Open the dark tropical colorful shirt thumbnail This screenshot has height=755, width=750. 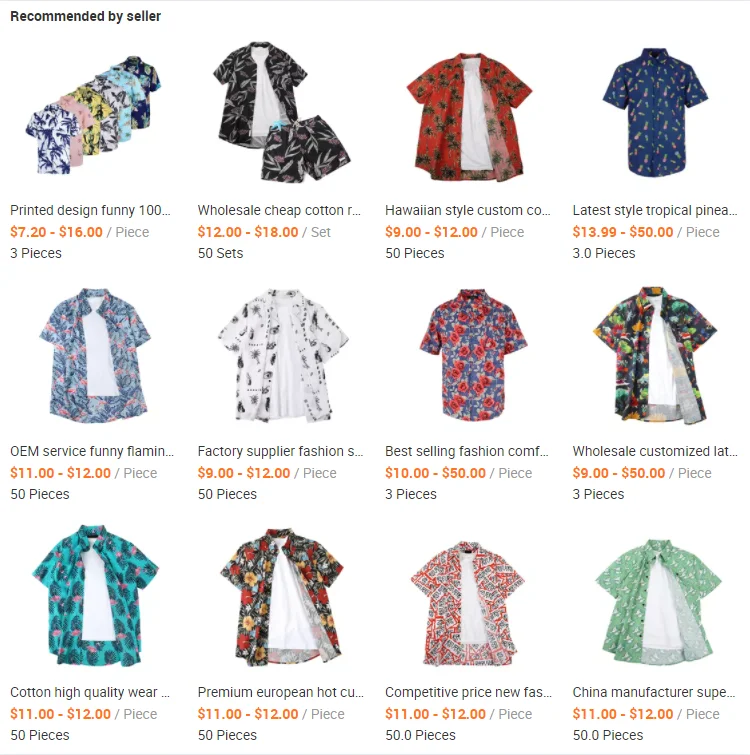coord(655,355)
